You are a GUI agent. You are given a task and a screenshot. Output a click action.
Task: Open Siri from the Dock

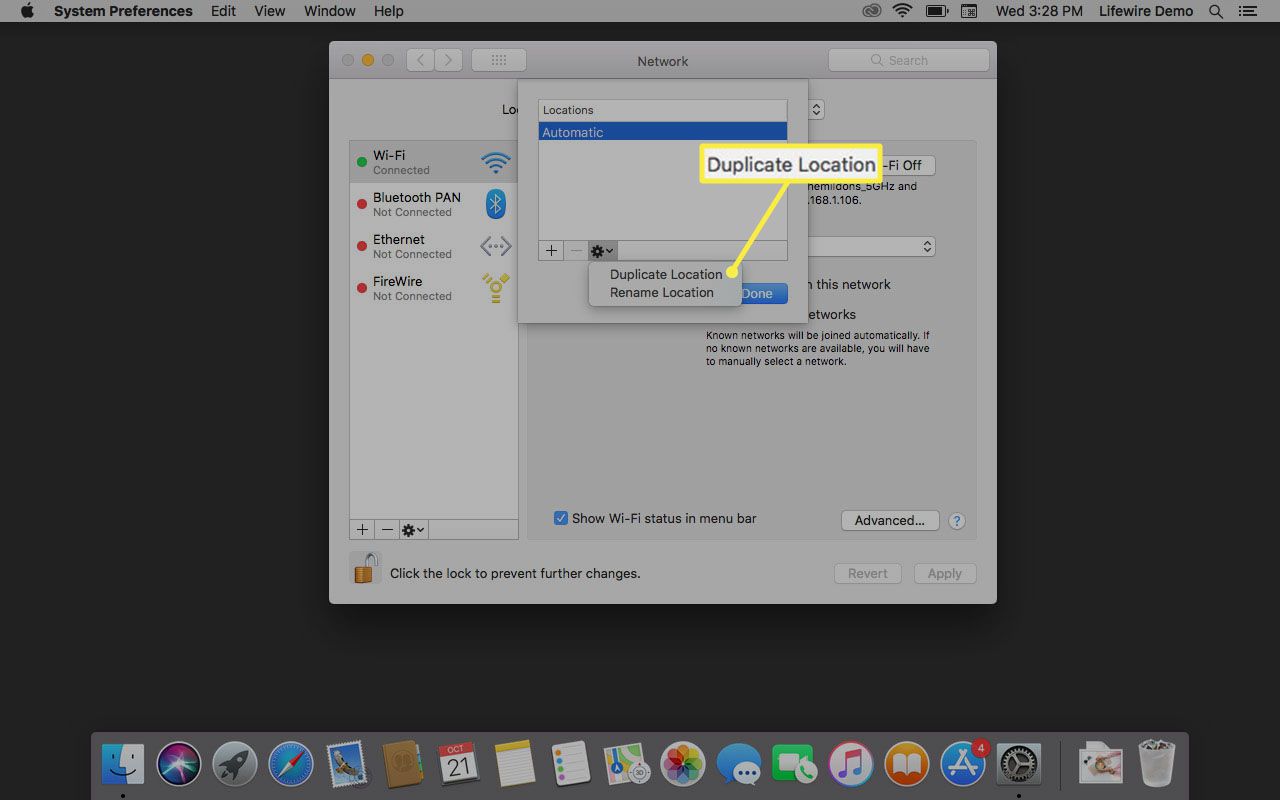[x=179, y=765]
